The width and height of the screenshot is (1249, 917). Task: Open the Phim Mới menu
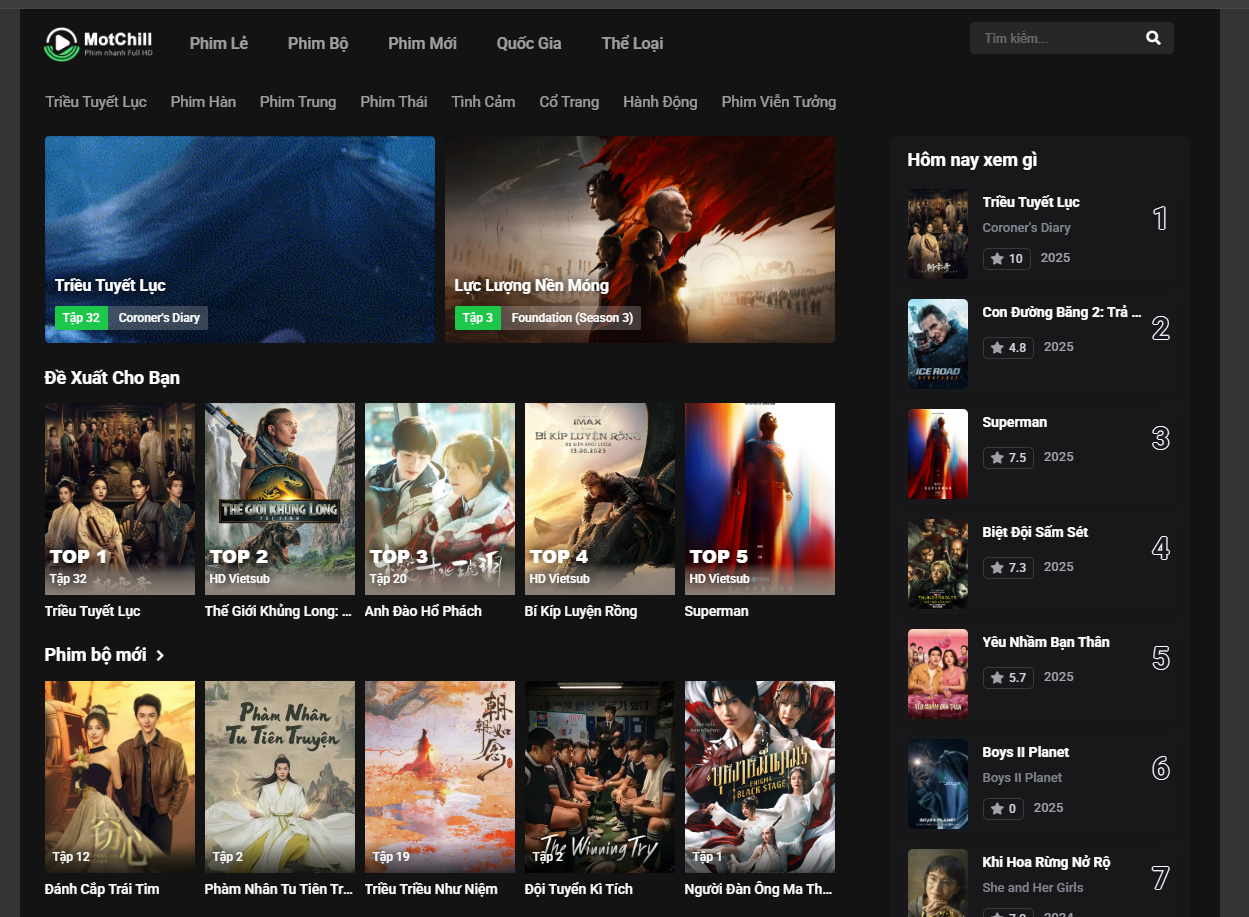point(422,43)
